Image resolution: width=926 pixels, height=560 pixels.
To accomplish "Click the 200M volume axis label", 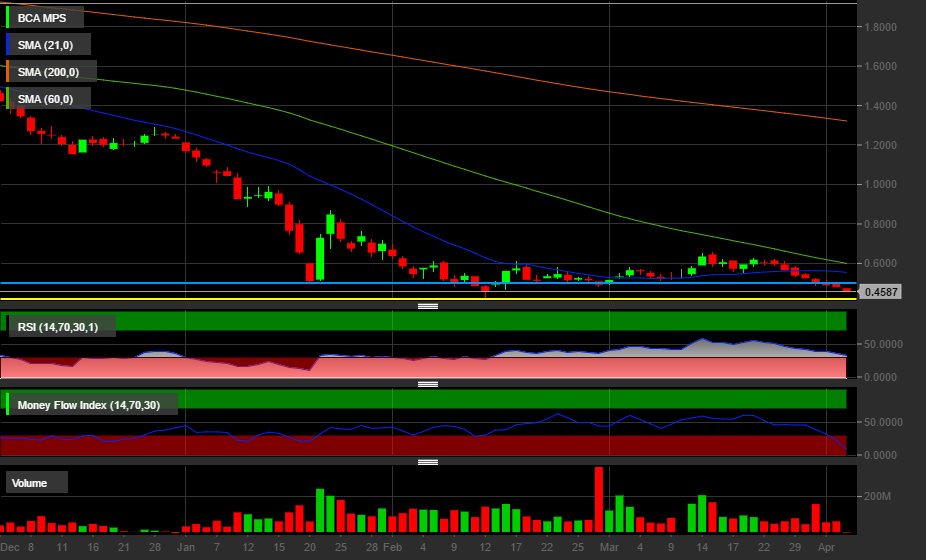I will click(x=877, y=496).
